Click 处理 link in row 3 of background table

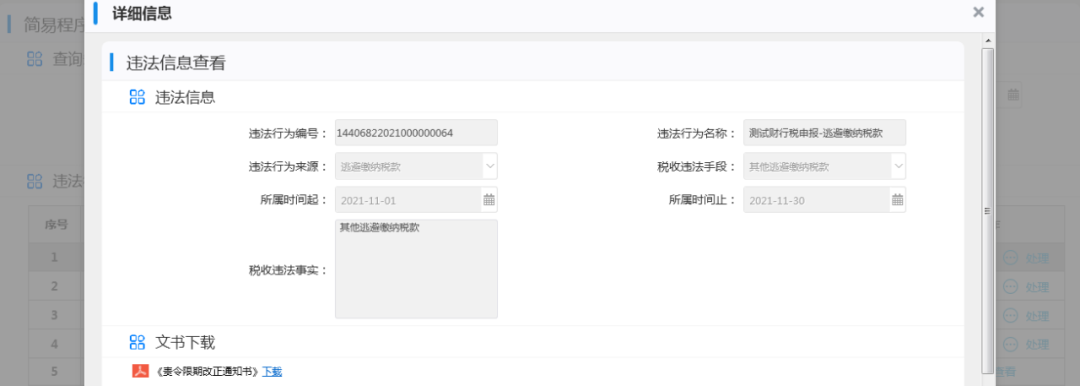point(1037,316)
